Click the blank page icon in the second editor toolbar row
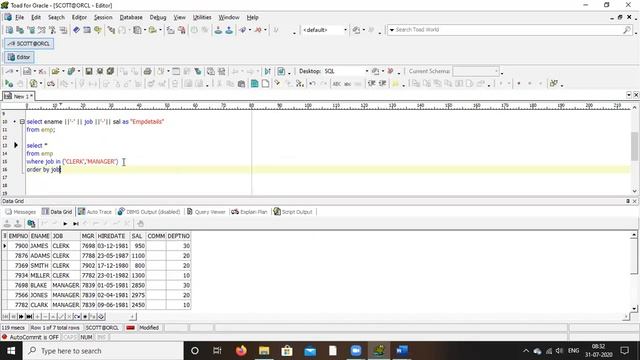This screenshot has width=640, height=360. pyautogui.click(x=265, y=84)
